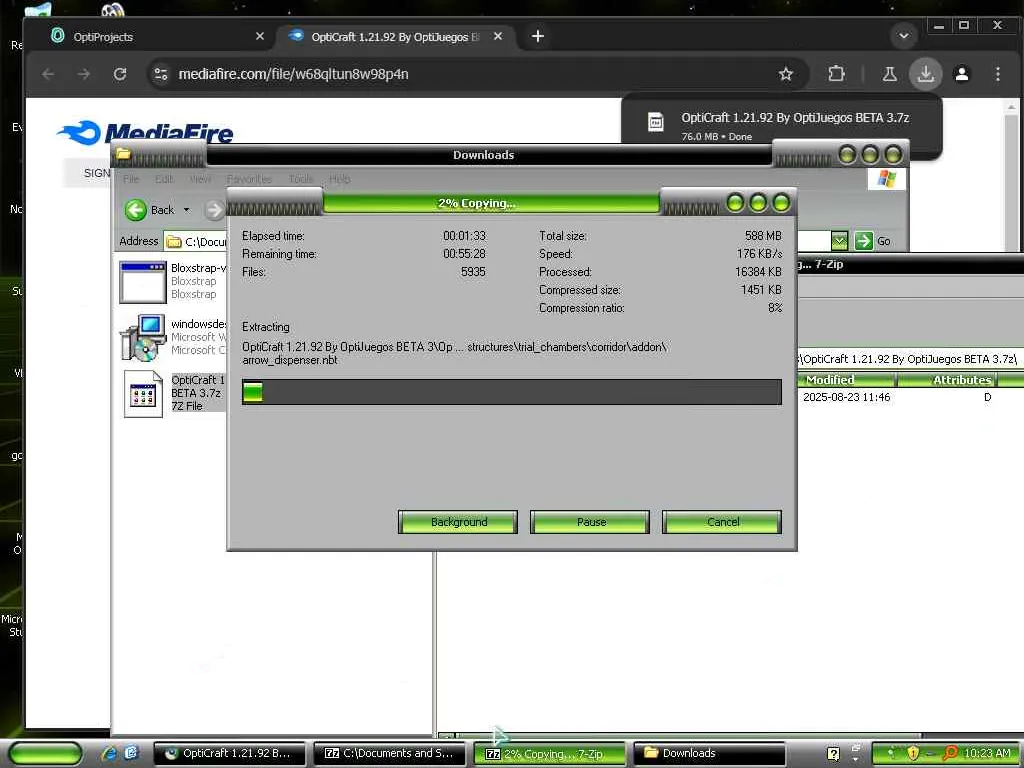Click the taskbar help question mark icon
Viewport: 1024px width, 768px height.
coord(833,754)
